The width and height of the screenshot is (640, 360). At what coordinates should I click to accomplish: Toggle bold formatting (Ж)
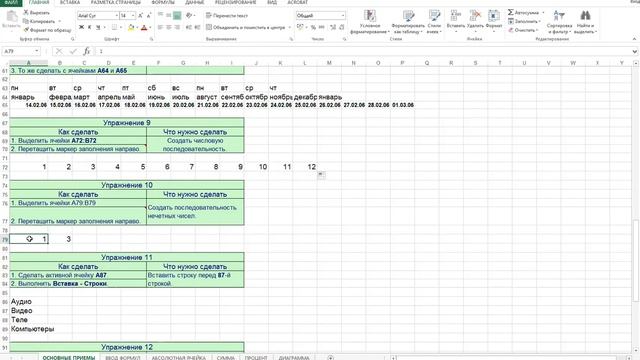[x=81, y=27]
